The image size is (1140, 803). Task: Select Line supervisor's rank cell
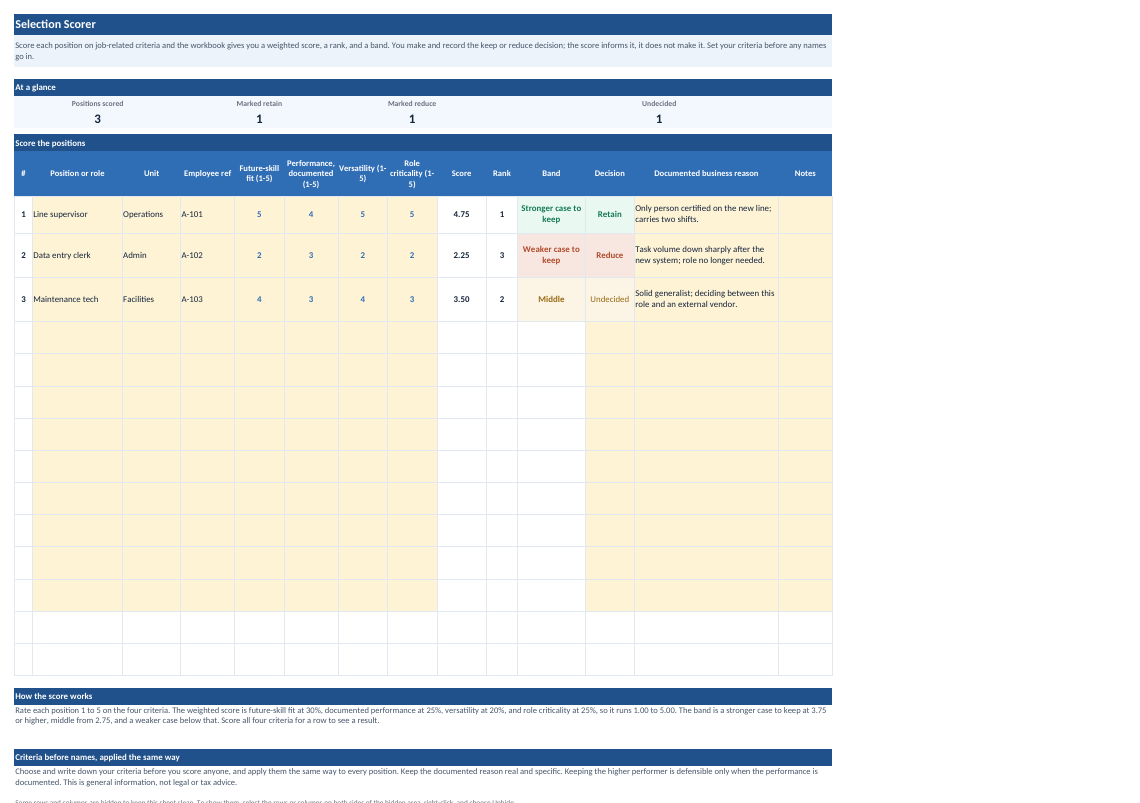[x=502, y=215]
